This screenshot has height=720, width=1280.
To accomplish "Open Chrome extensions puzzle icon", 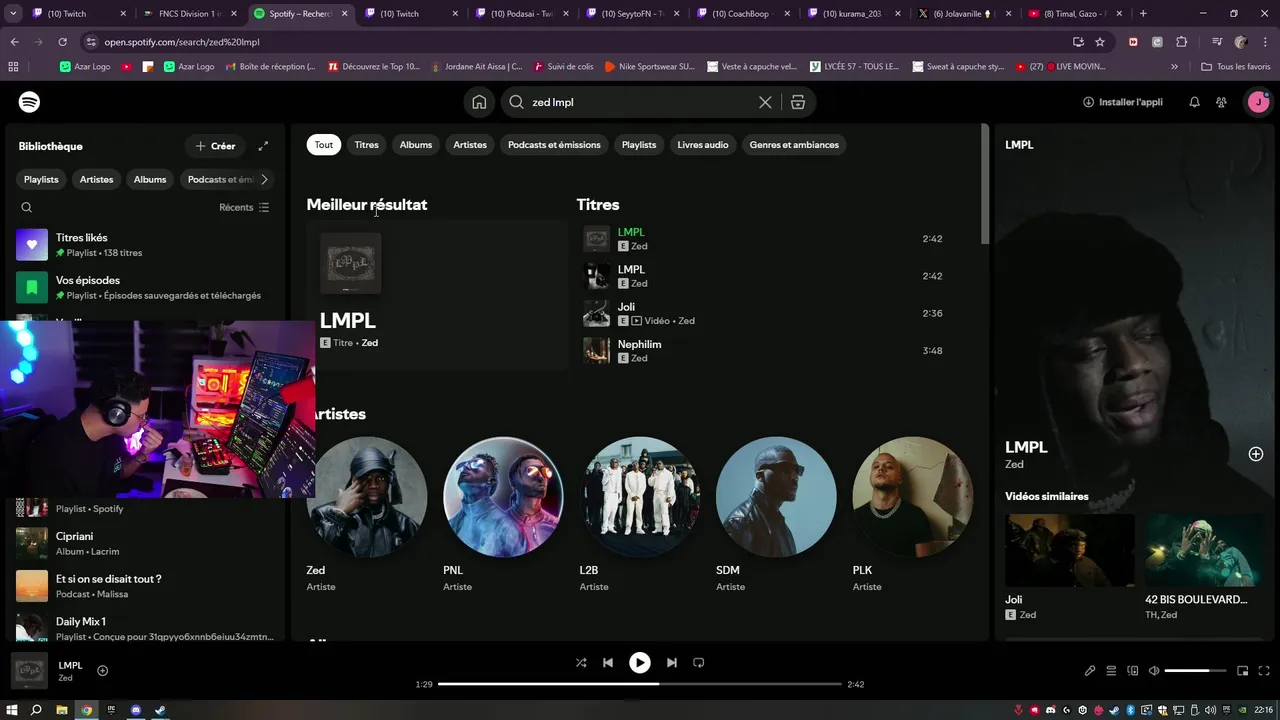I will coord(1182,42).
